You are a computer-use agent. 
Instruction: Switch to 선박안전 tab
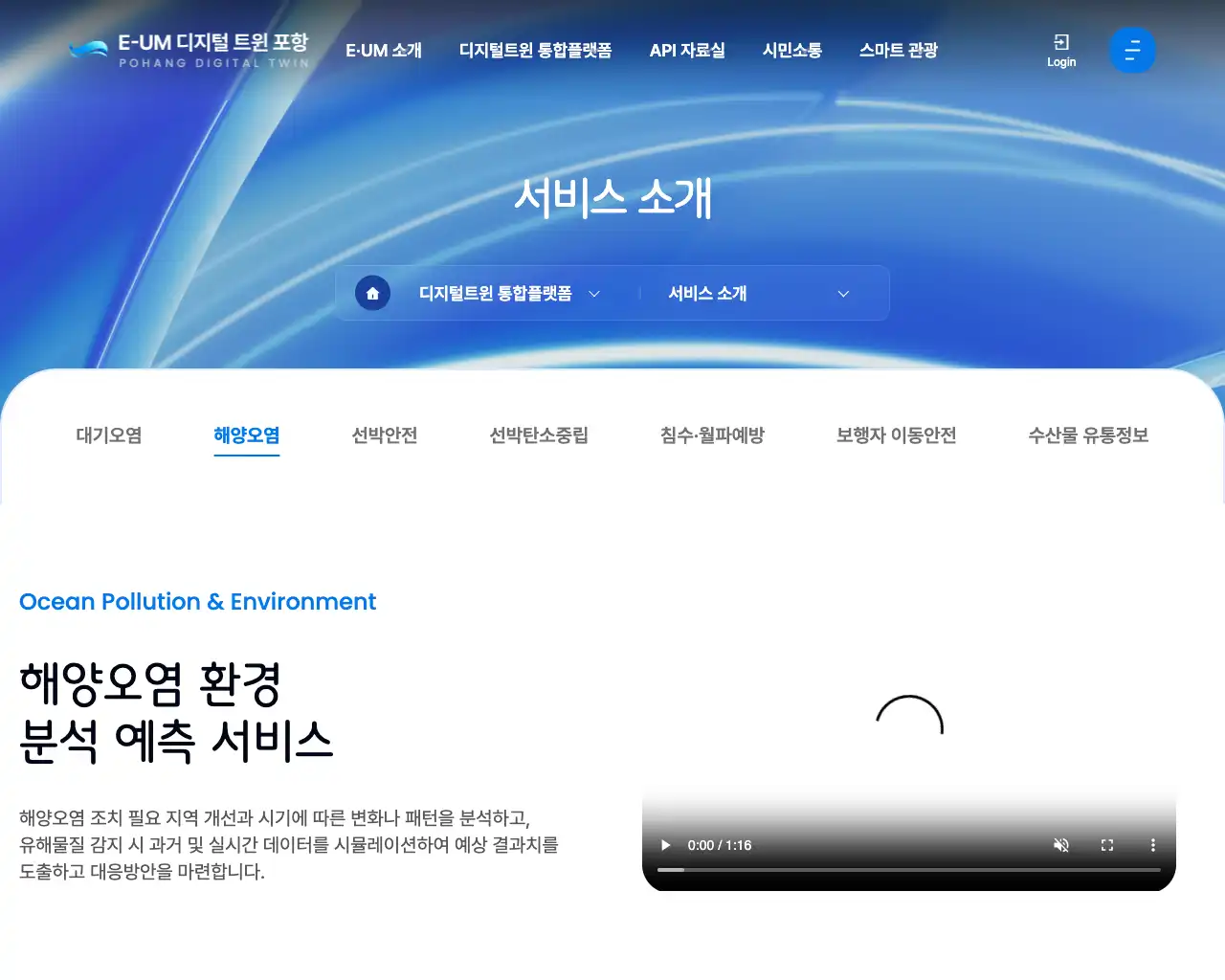pyautogui.click(x=385, y=435)
